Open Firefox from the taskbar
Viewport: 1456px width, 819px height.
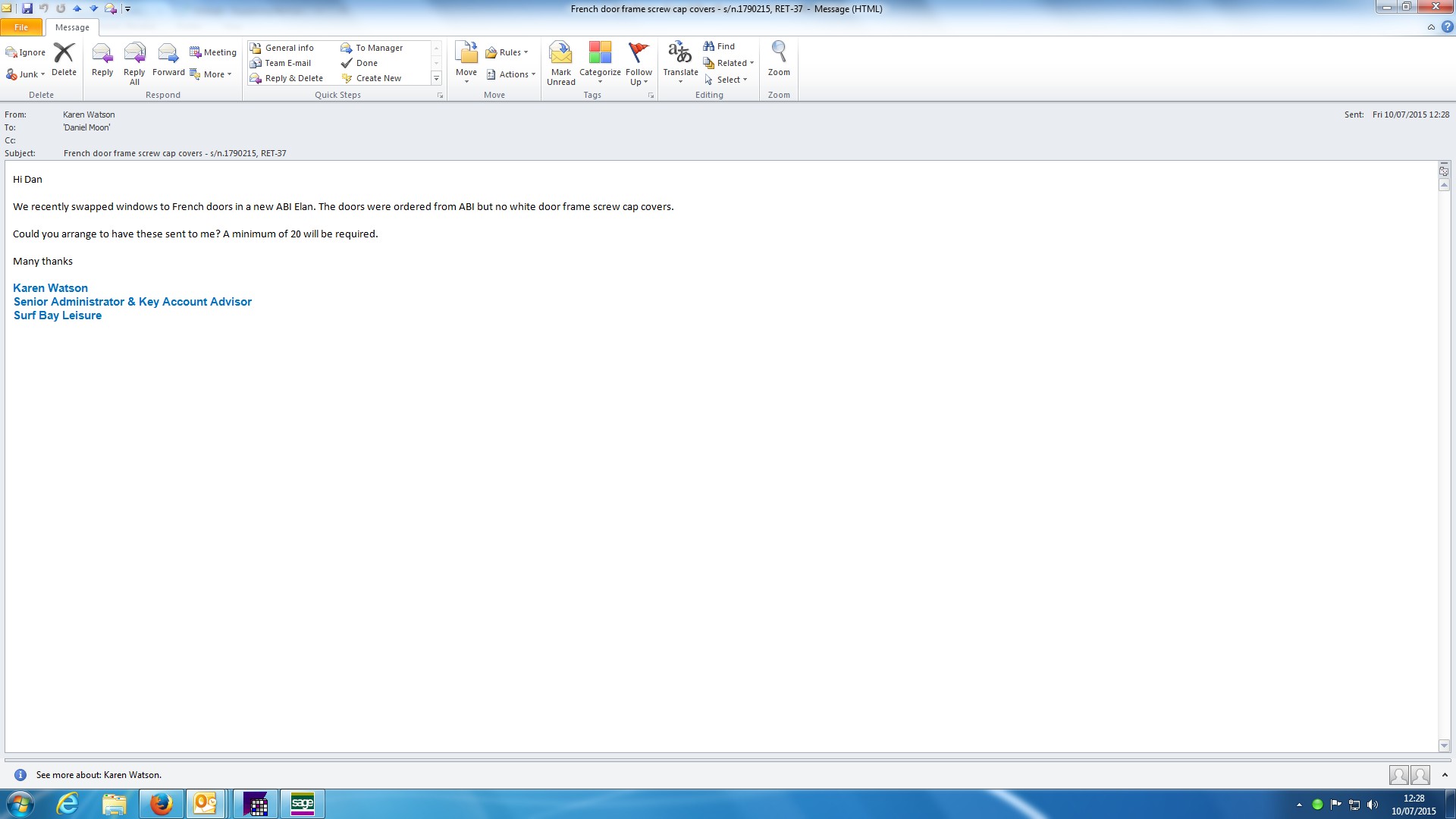[161, 804]
